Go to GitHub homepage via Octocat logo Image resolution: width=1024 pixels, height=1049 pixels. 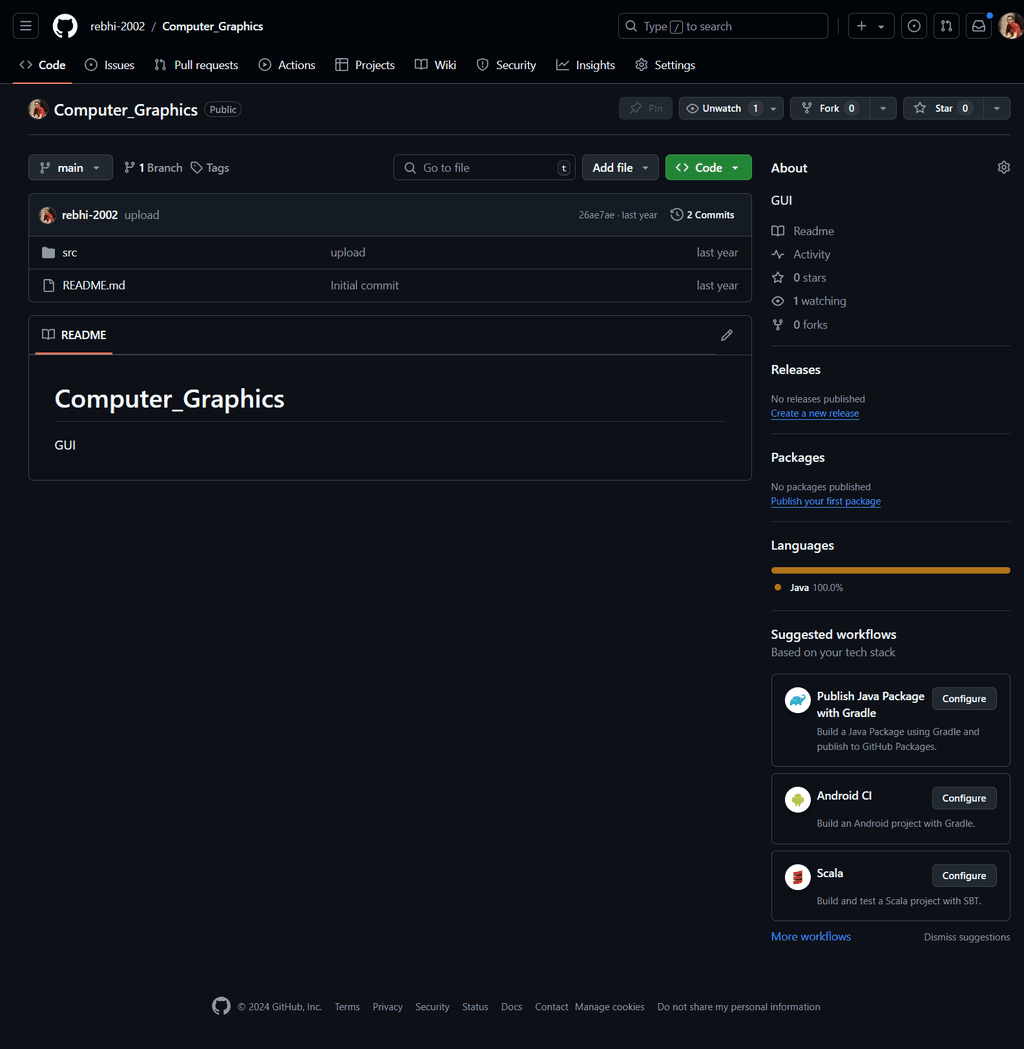65,26
